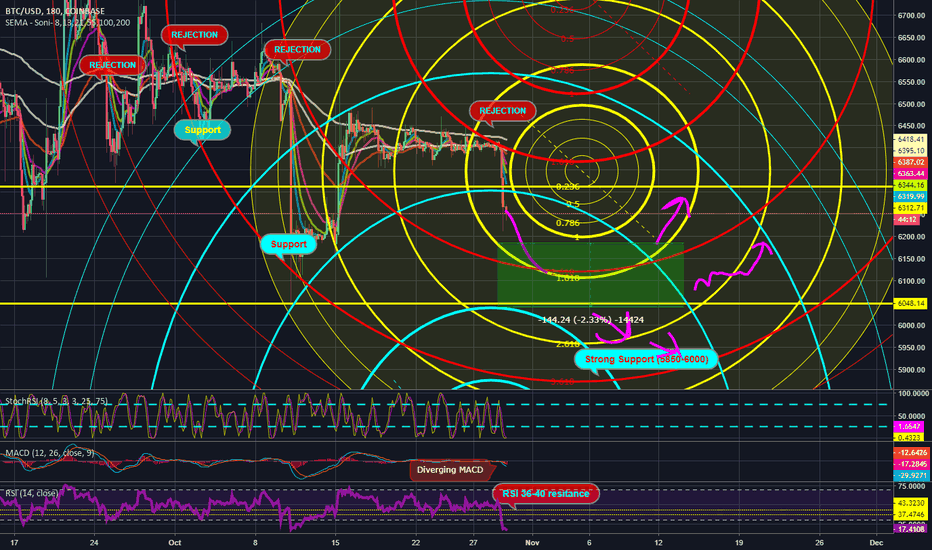Open the MACD (12, 26, close, 9) legend
This screenshot has height=550, width=932.
point(49,453)
